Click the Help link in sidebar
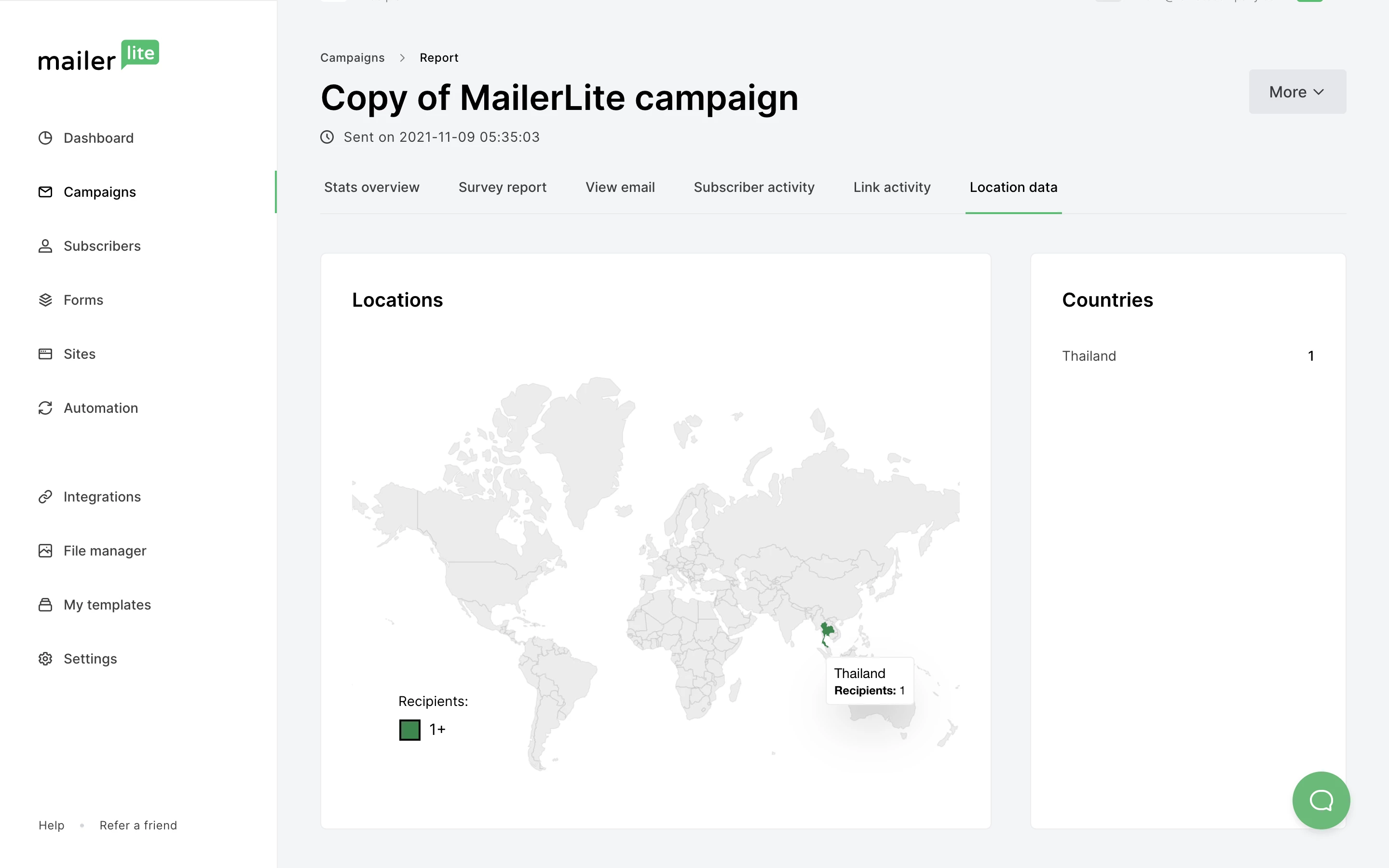 coord(51,825)
